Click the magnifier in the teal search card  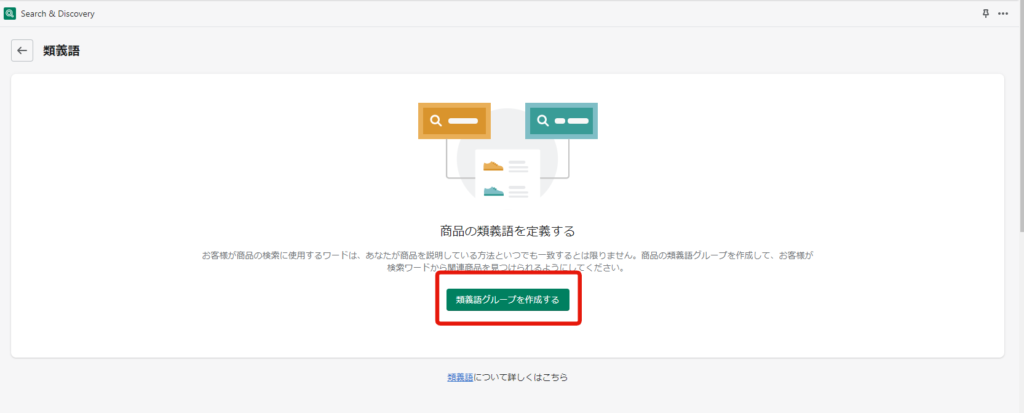(542, 121)
